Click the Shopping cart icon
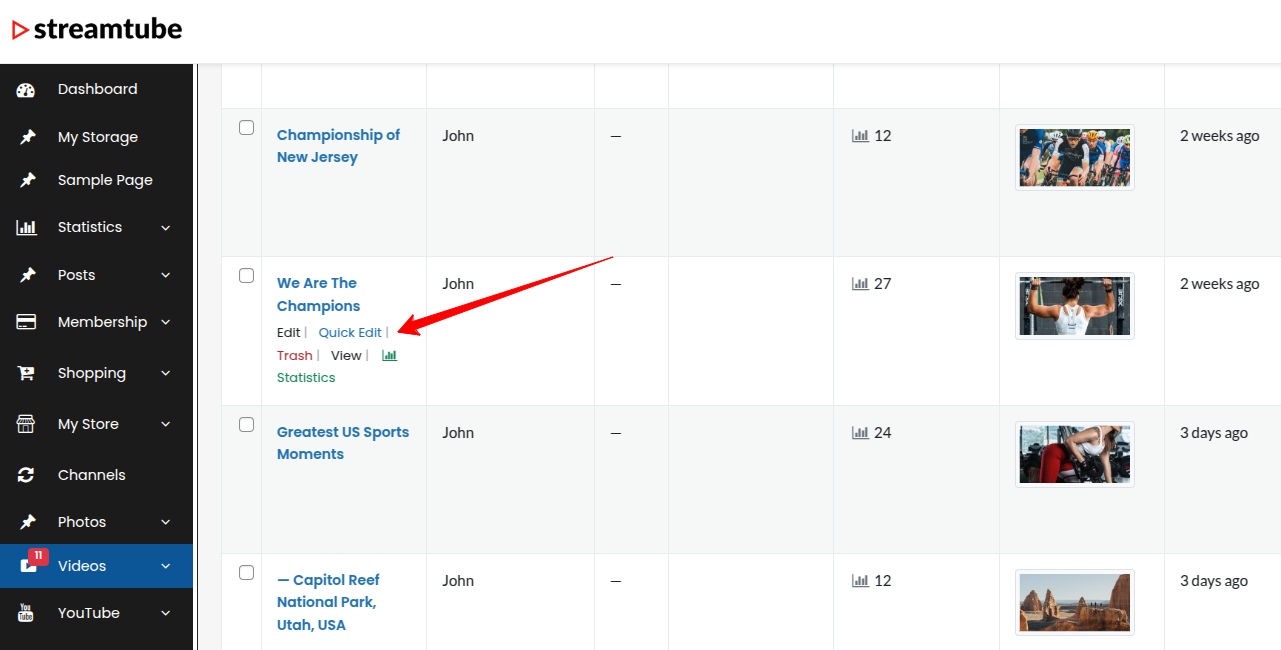Image resolution: width=1281 pixels, height=650 pixels. pyautogui.click(x=26, y=374)
